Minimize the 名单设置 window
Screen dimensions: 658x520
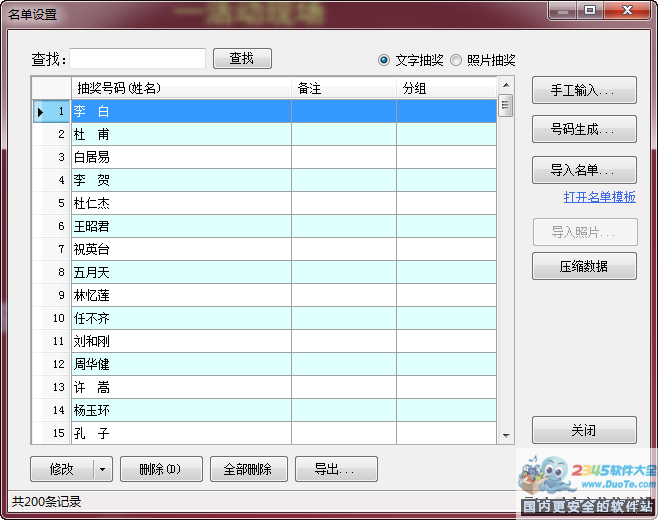click(563, 10)
